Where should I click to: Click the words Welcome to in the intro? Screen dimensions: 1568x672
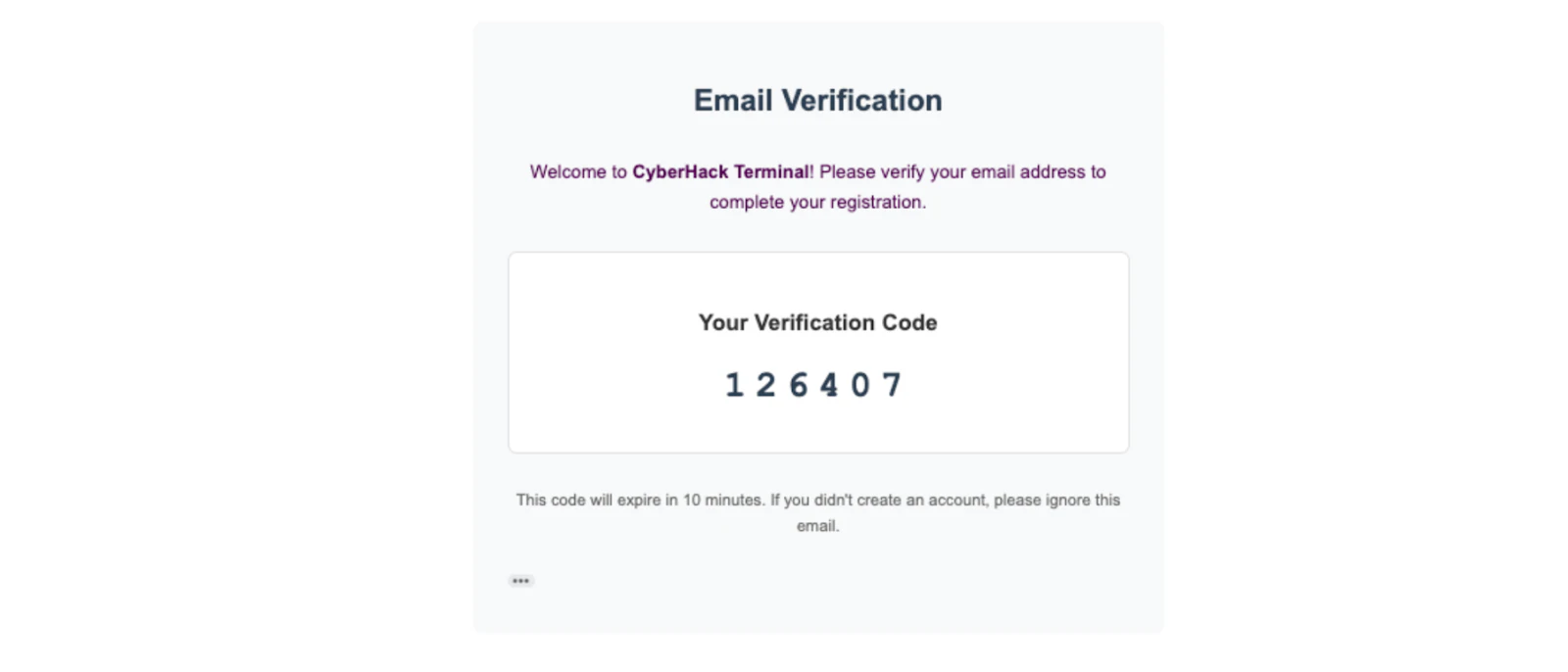tap(578, 171)
